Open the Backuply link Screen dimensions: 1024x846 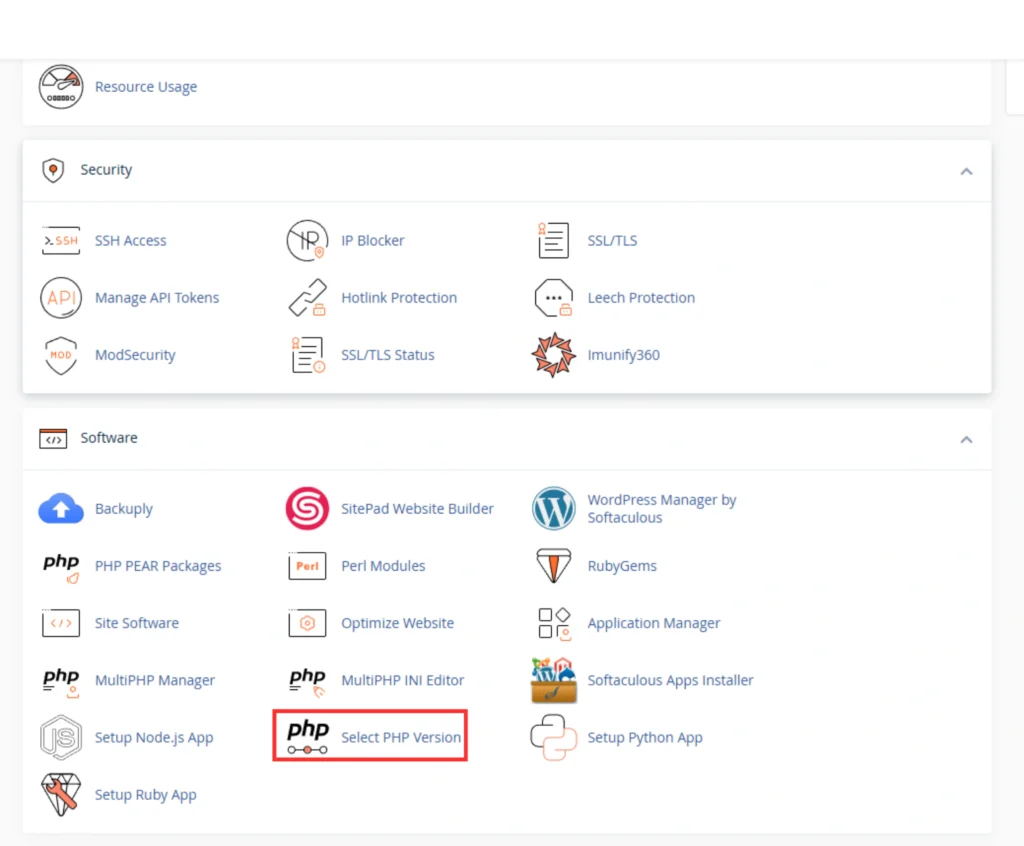123,509
